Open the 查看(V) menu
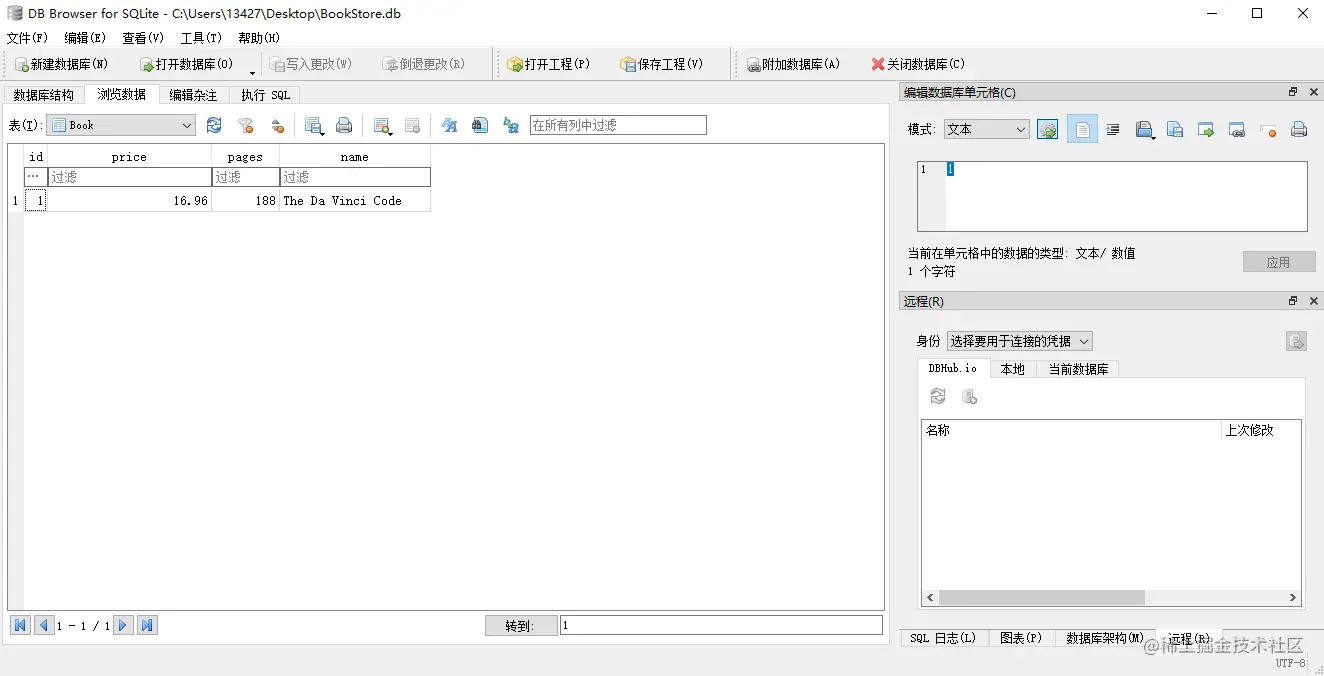This screenshot has height=676, width=1324. [143, 38]
